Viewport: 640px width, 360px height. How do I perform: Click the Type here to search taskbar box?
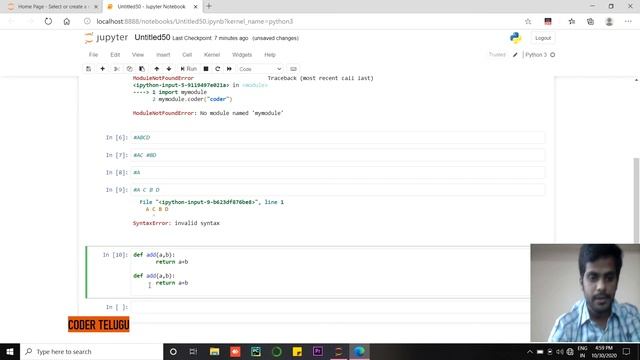pyautogui.click(x=91, y=351)
